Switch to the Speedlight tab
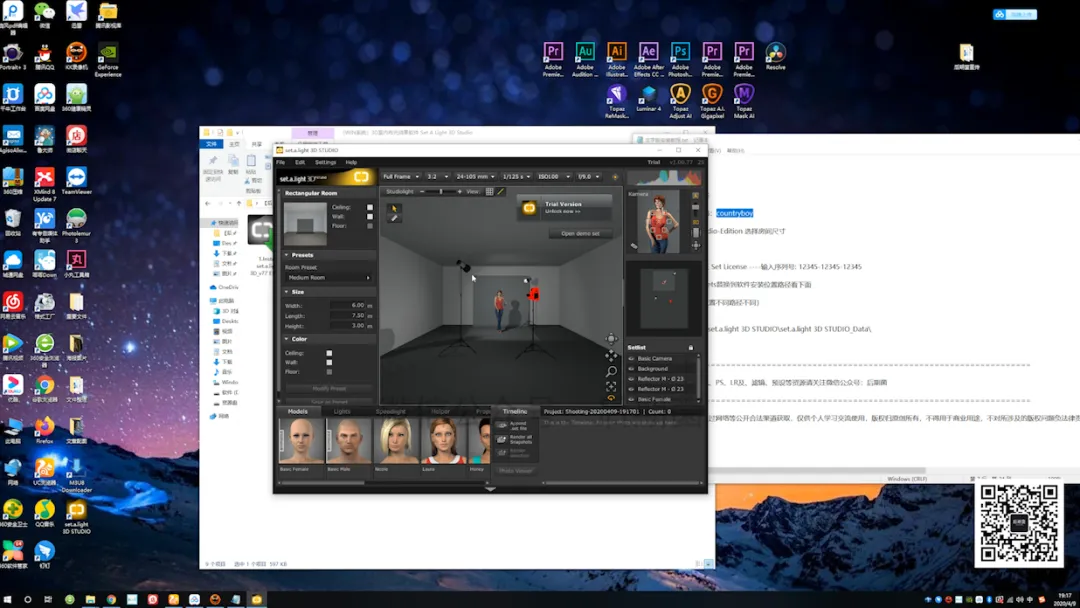Screen dimensions: 1080x608 [391, 412]
